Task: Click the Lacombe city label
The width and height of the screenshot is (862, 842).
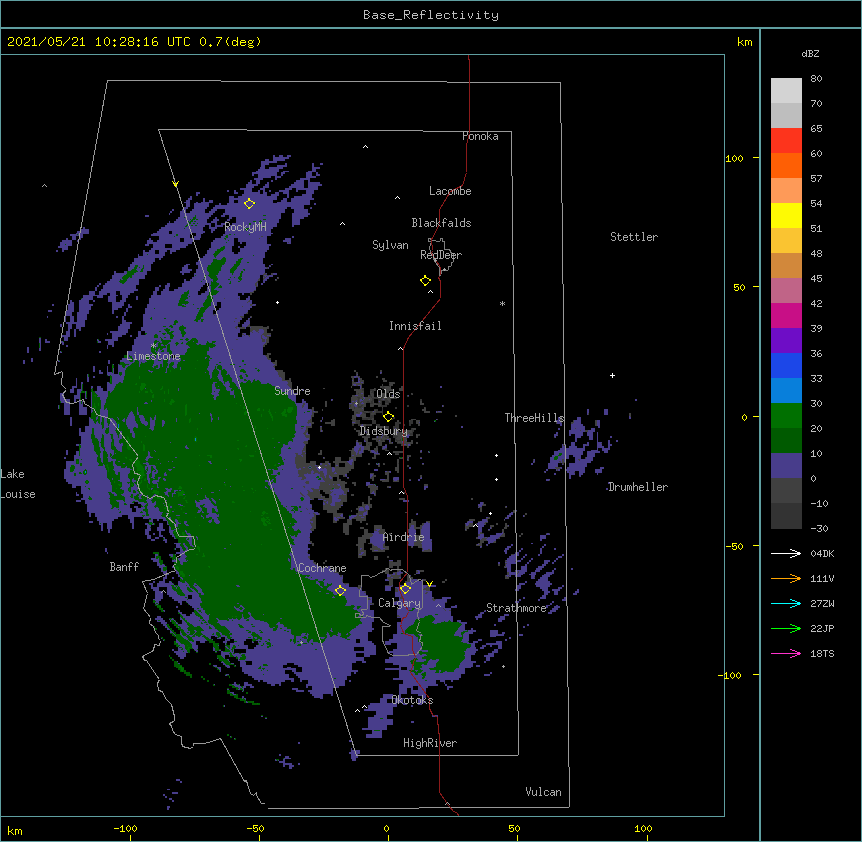Action: [450, 191]
